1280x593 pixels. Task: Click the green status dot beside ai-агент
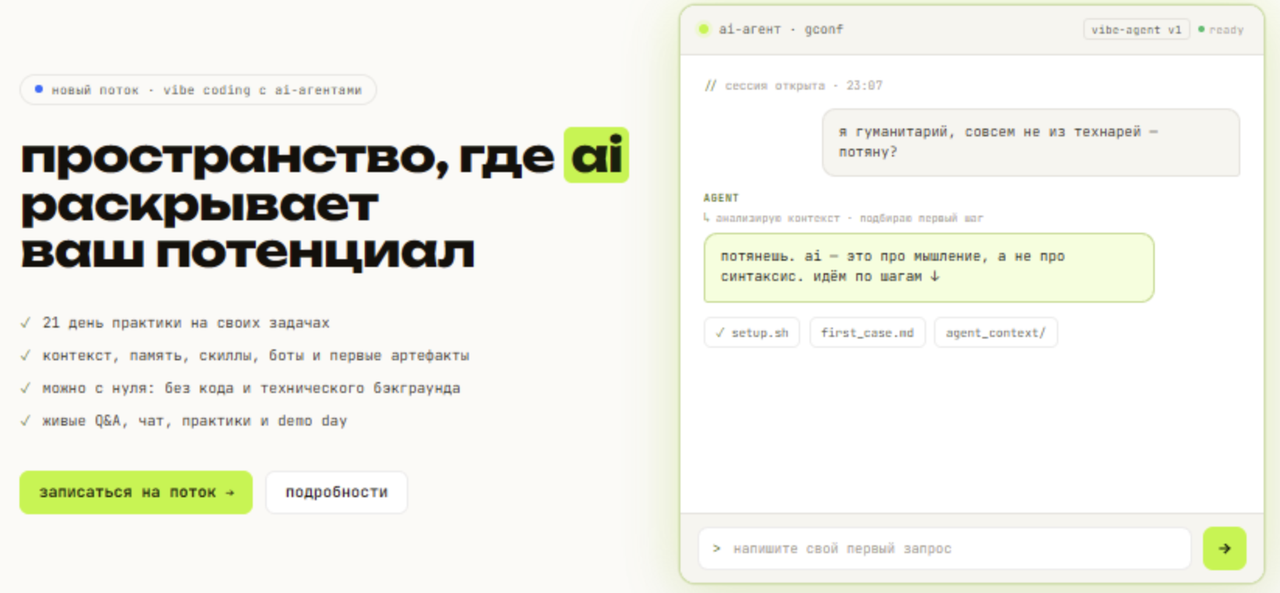(x=703, y=29)
